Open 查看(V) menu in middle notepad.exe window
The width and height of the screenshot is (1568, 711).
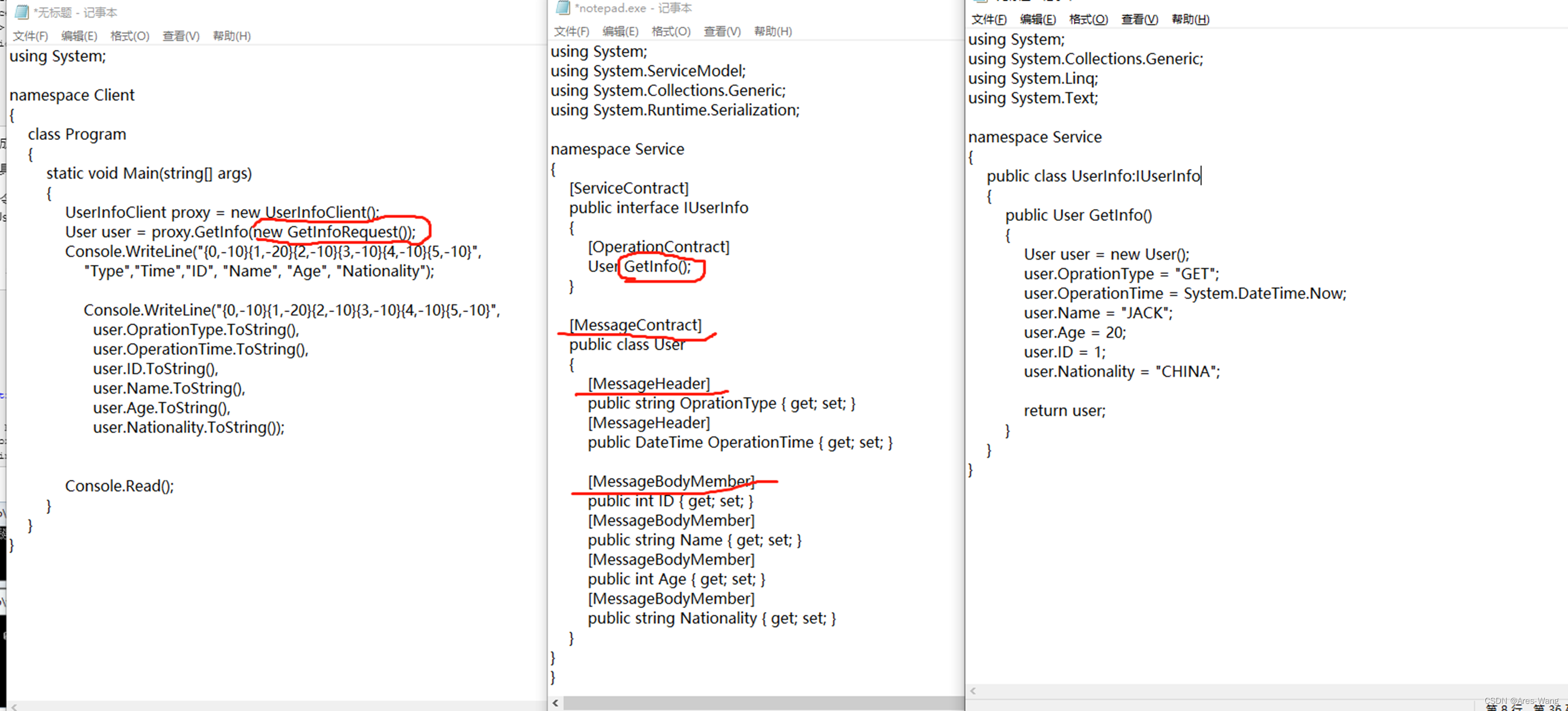[x=722, y=31]
